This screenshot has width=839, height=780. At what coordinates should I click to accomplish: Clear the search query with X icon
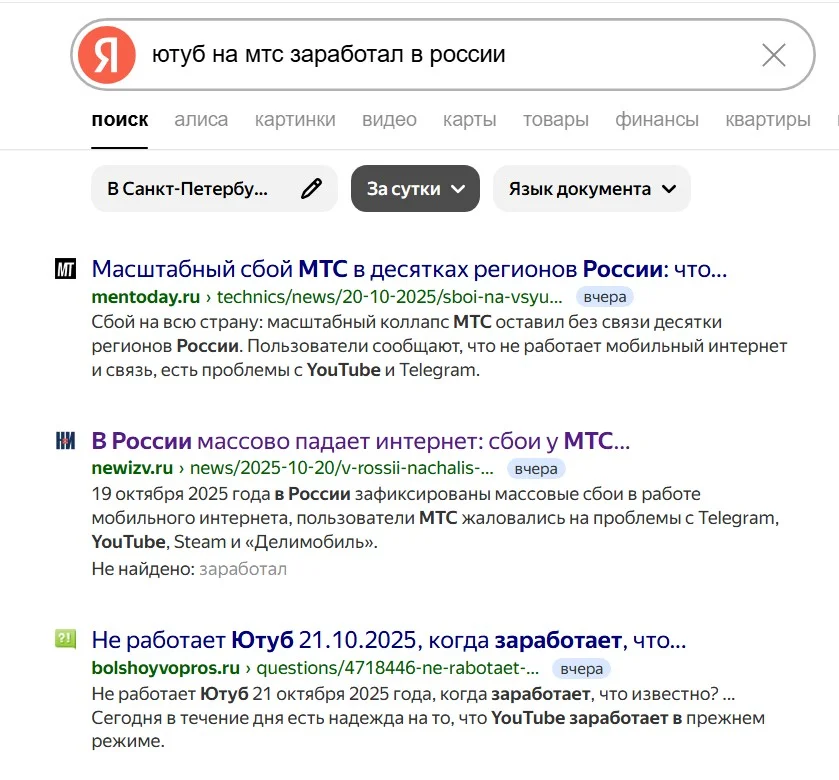coord(774,55)
